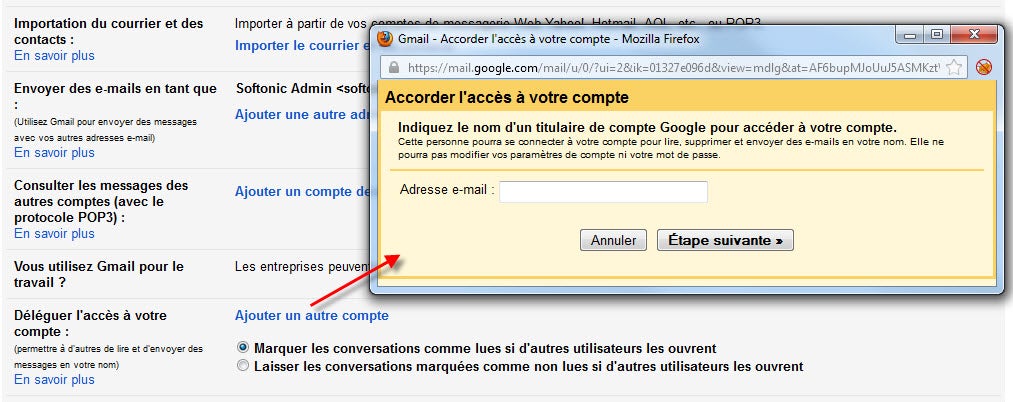1013x402 pixels.
Task: Close the Firefox popup window
Action: click(x=973, y=36)
